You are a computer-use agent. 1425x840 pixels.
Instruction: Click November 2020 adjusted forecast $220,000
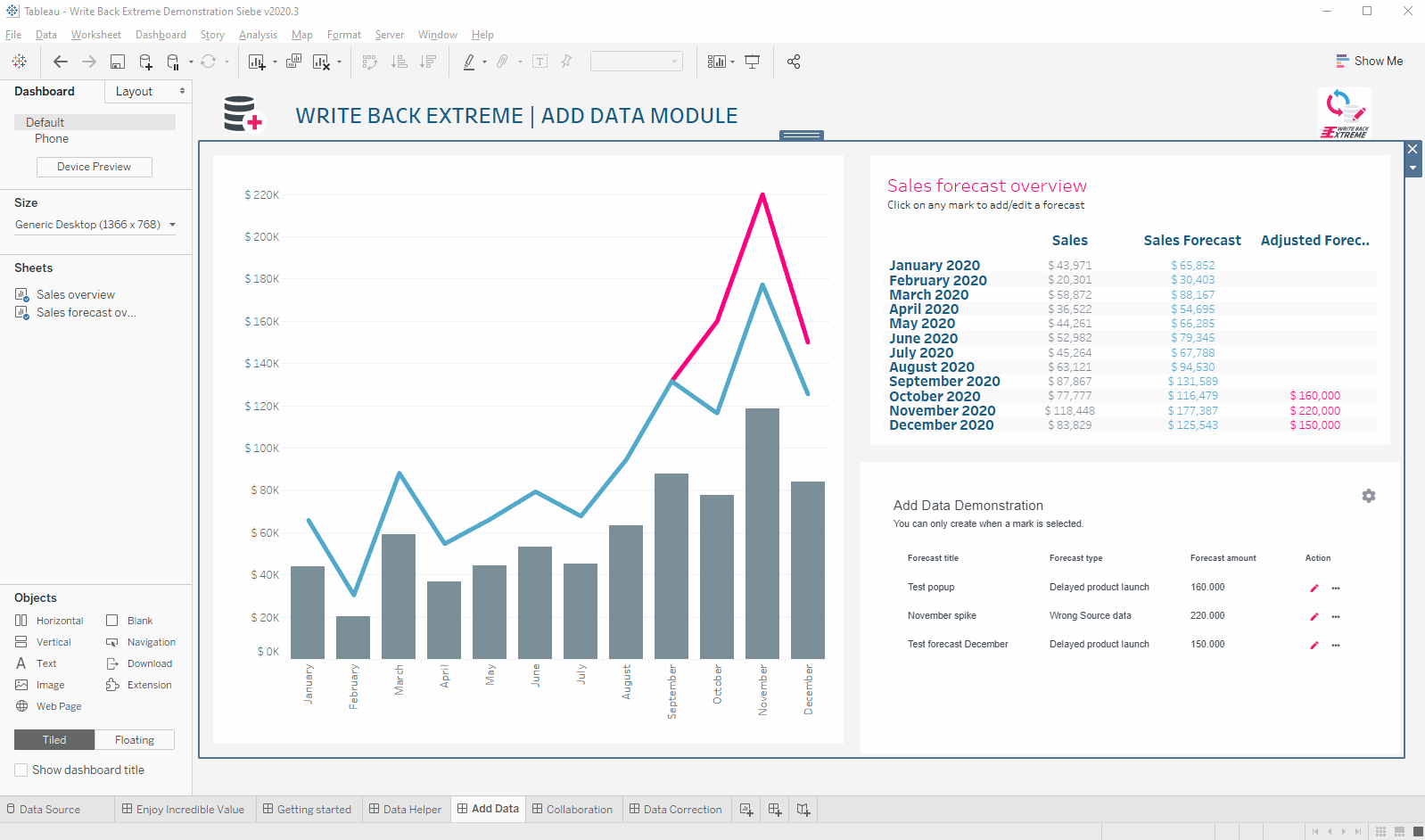pos(1314,410)
